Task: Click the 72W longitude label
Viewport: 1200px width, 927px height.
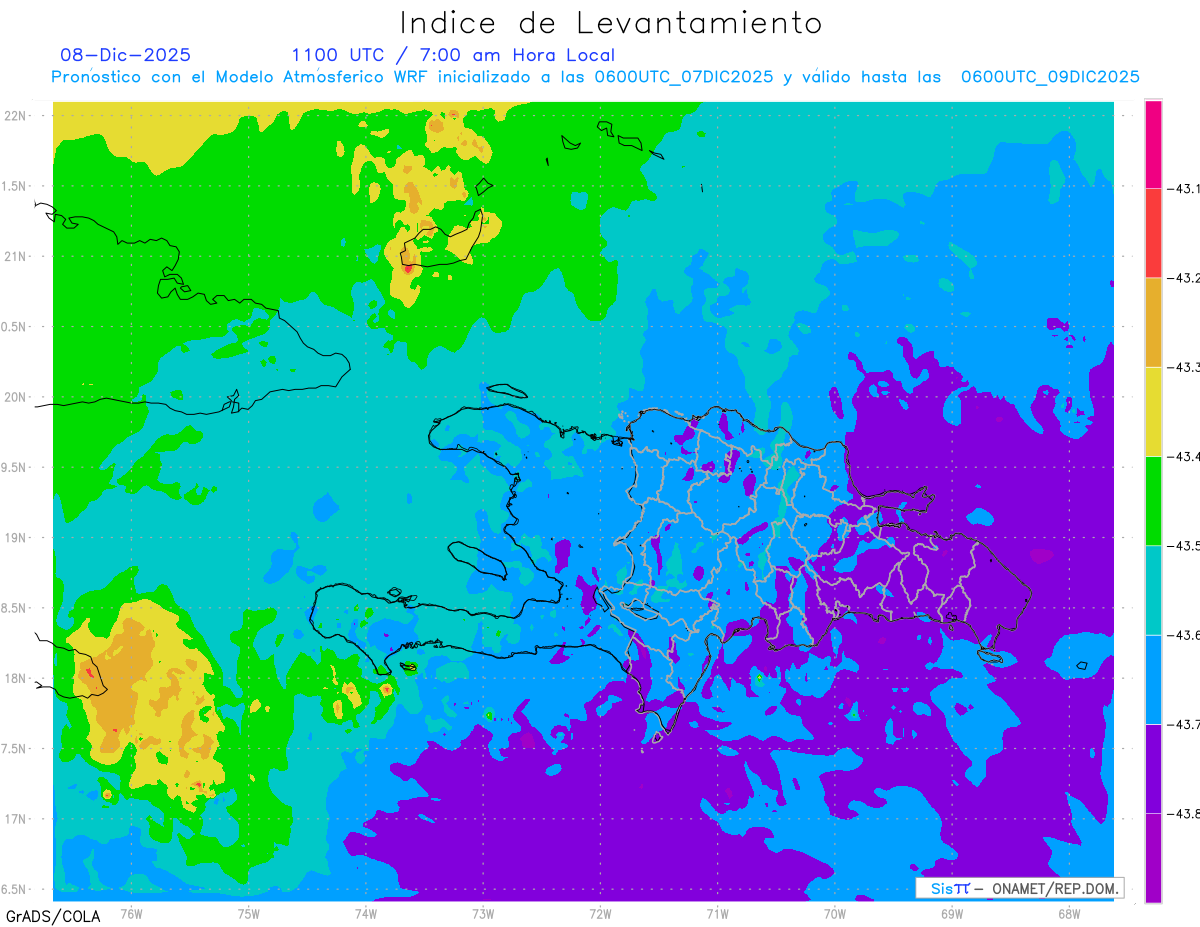Action: pos(600,912)
